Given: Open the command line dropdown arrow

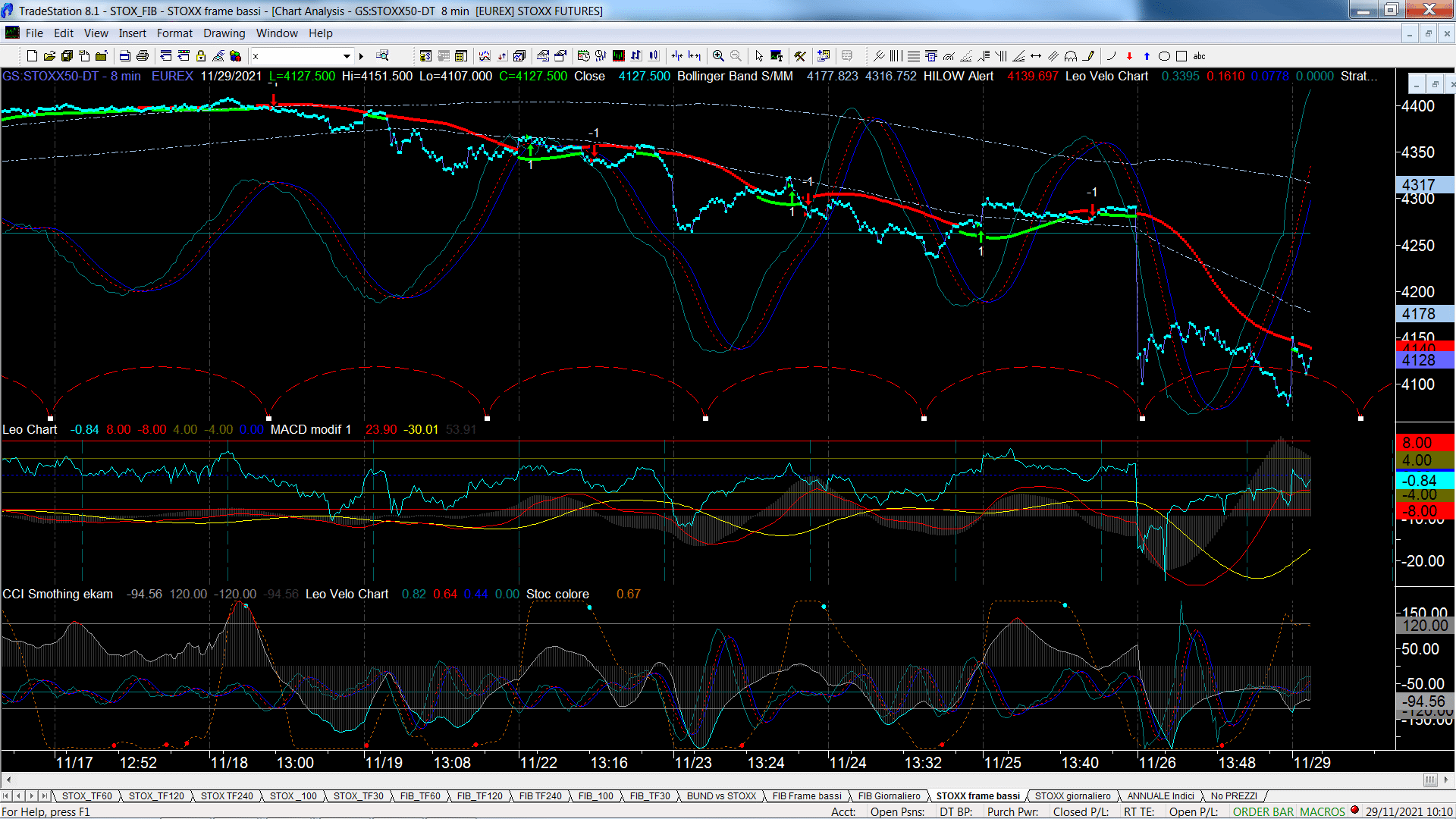Looking at the screenshot, I should [347, 56].
